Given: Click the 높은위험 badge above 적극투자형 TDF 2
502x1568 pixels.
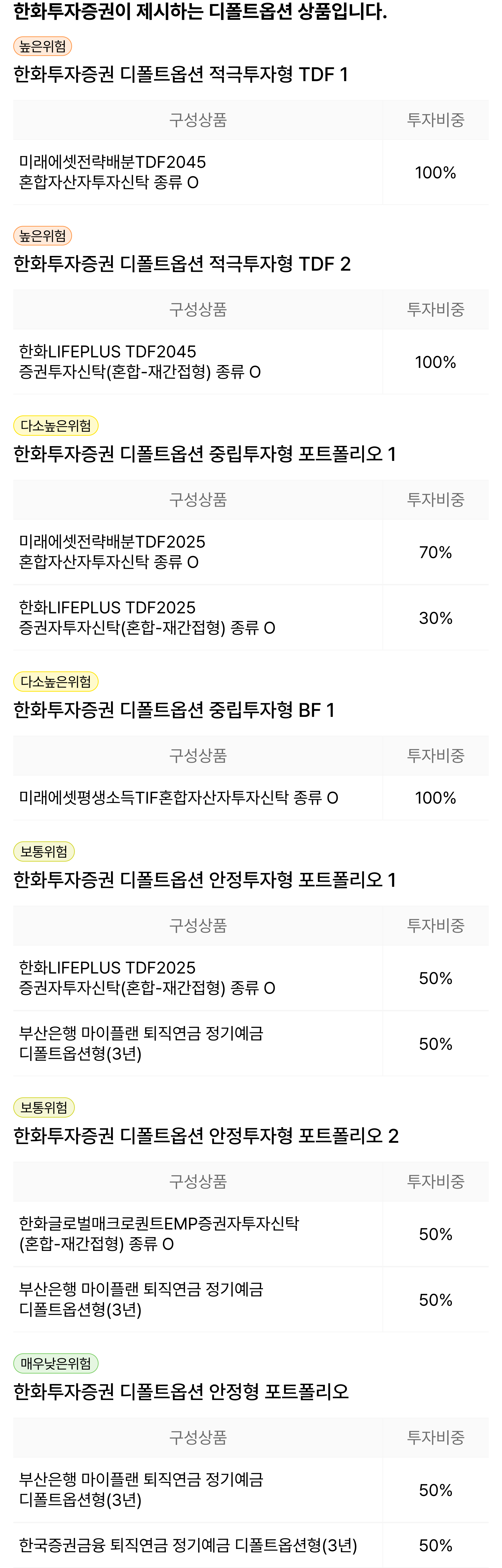Looking at the screenshot, I should (43, 235).
